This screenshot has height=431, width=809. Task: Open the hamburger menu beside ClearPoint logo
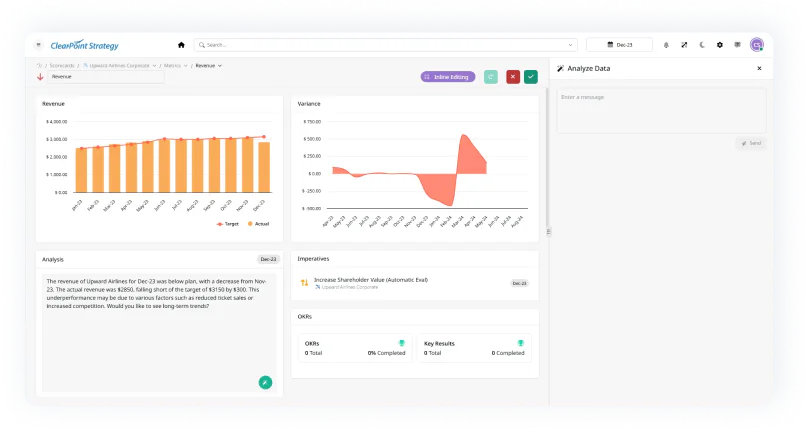pos(39,45)
